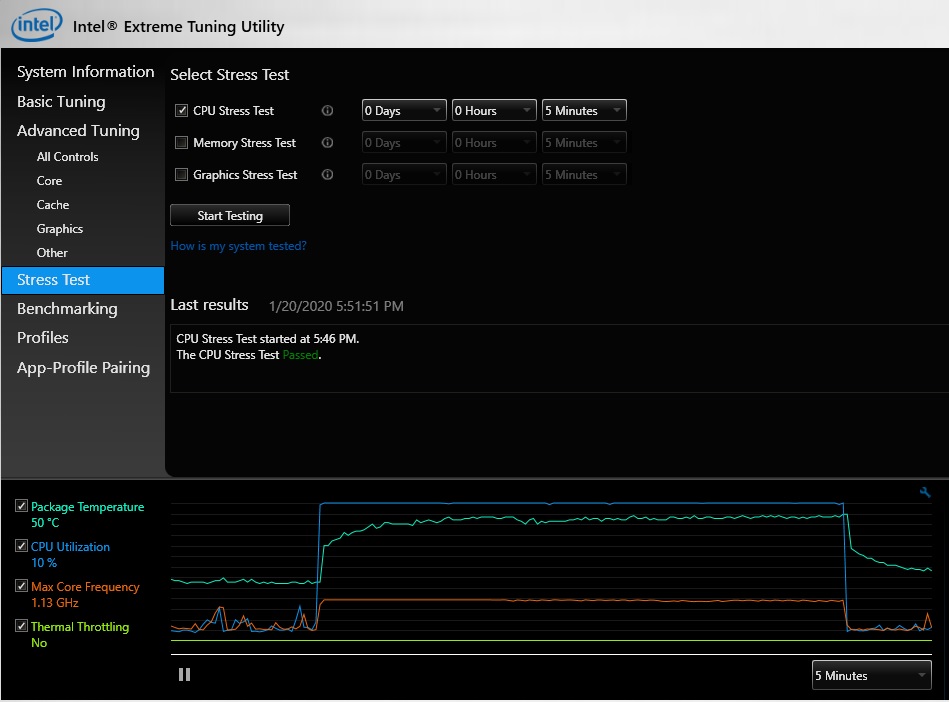Click the '1.13 GHz' frequency value
Viewport: 949px width, 702px height.
55,603
